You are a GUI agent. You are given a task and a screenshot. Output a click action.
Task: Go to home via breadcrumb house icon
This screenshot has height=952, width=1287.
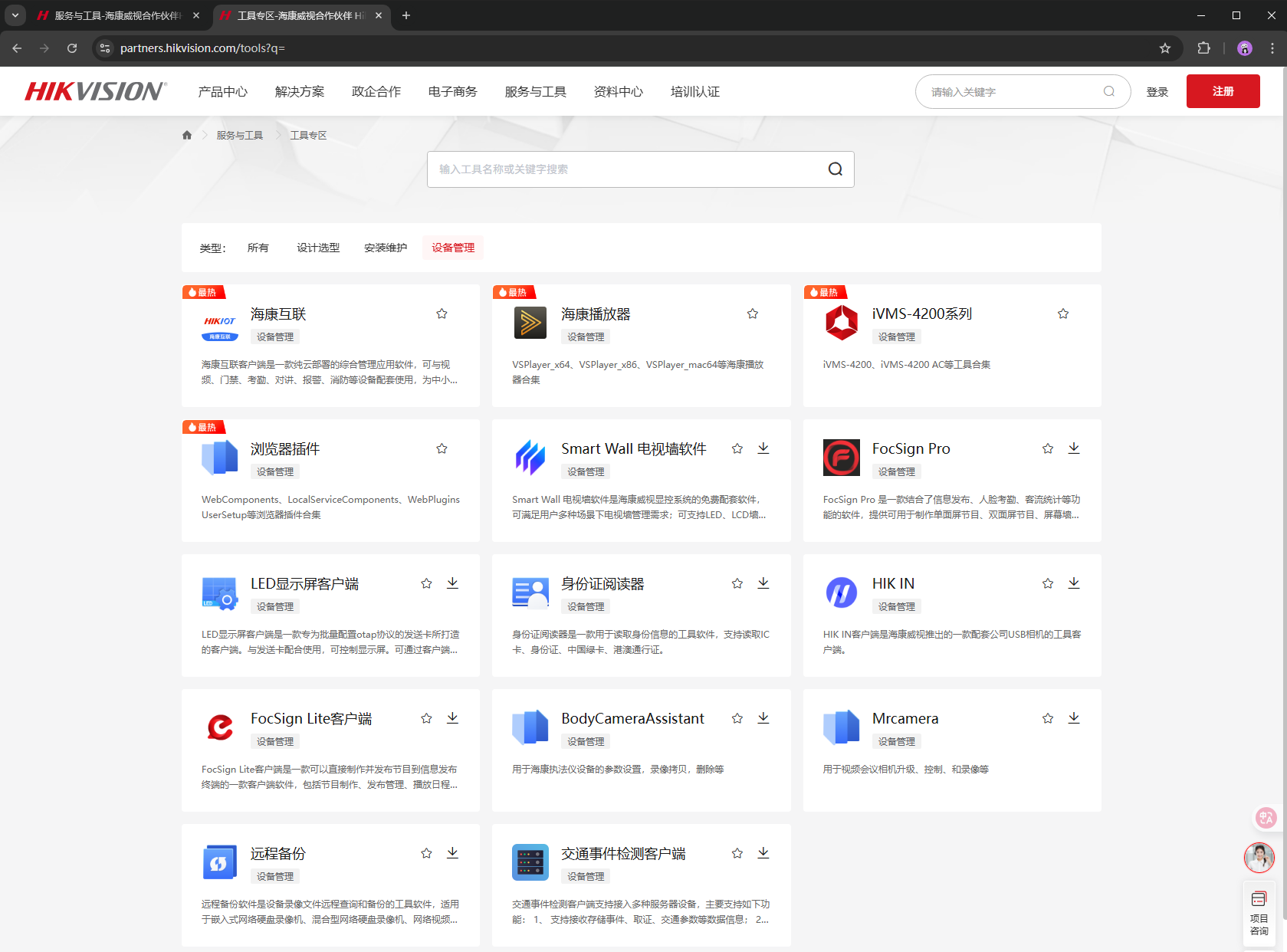[x=187, y=135]
